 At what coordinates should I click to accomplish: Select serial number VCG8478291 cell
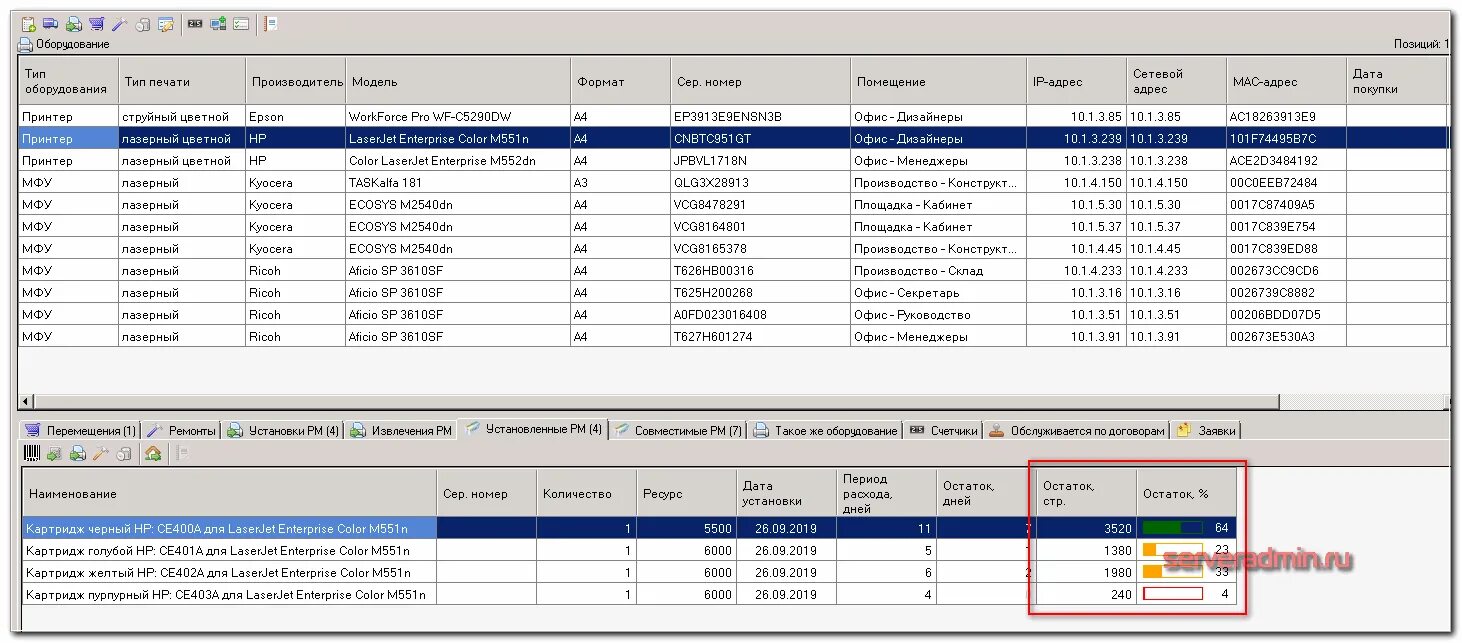[761, 204]
